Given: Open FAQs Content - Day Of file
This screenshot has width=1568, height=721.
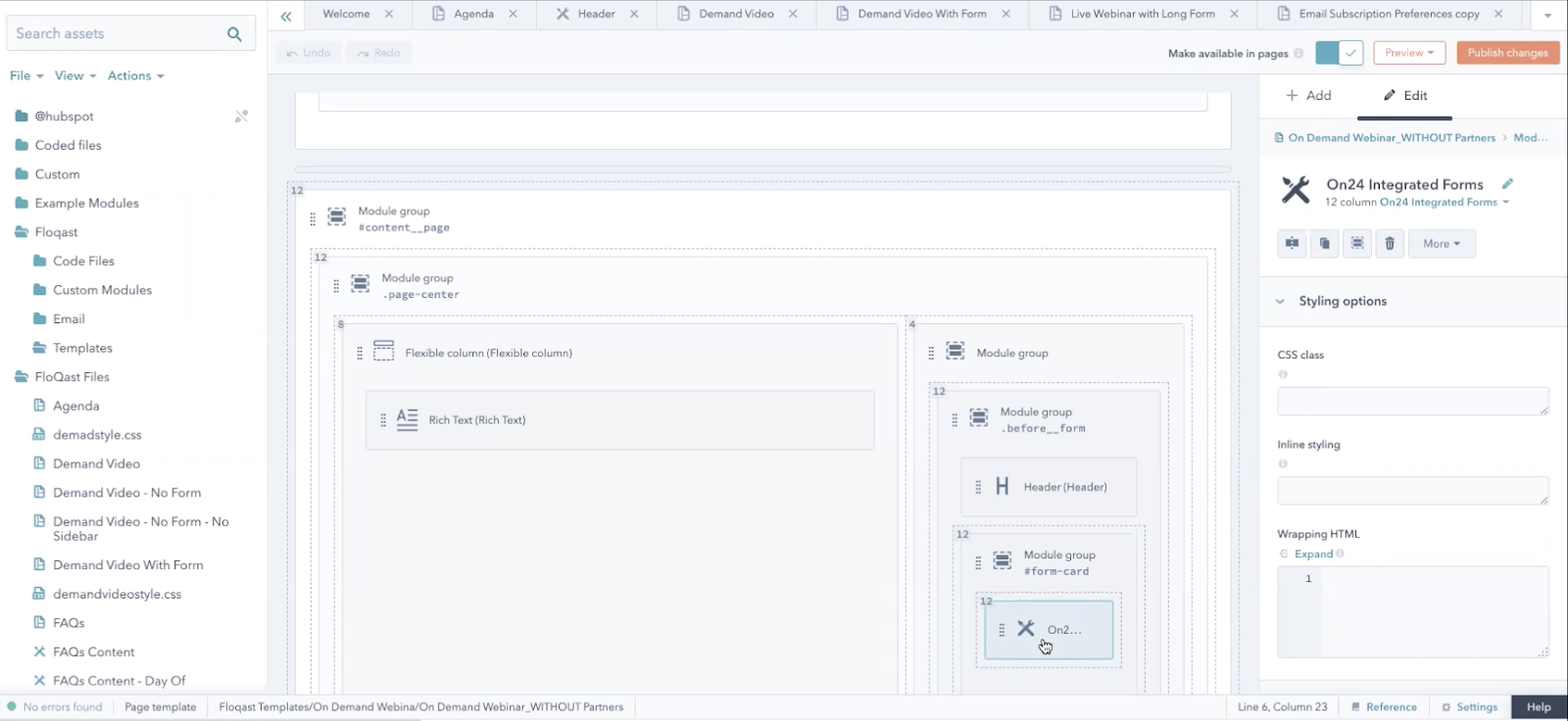Looking at the screenshot, I should click(x=119, y=681).
